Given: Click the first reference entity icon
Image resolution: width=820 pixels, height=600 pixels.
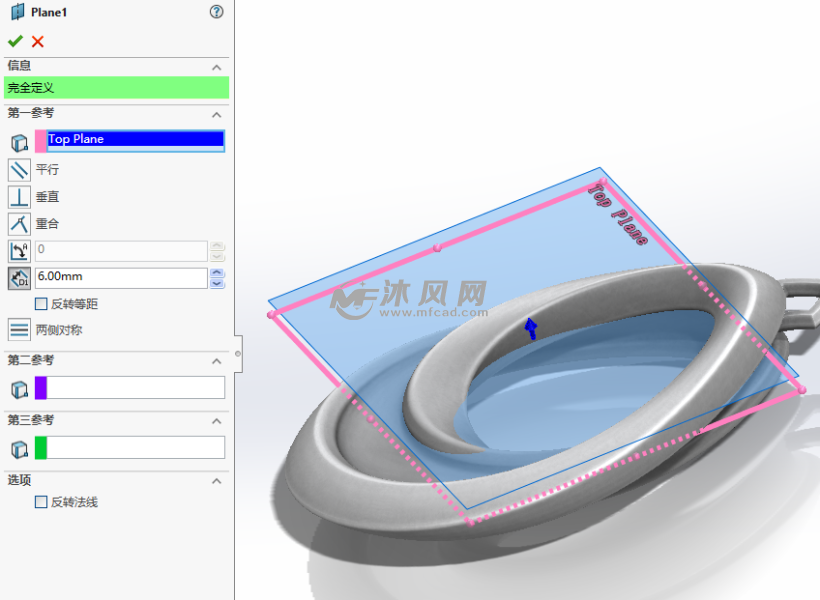Looking at the screenshot, I should (x=19, y=142).
